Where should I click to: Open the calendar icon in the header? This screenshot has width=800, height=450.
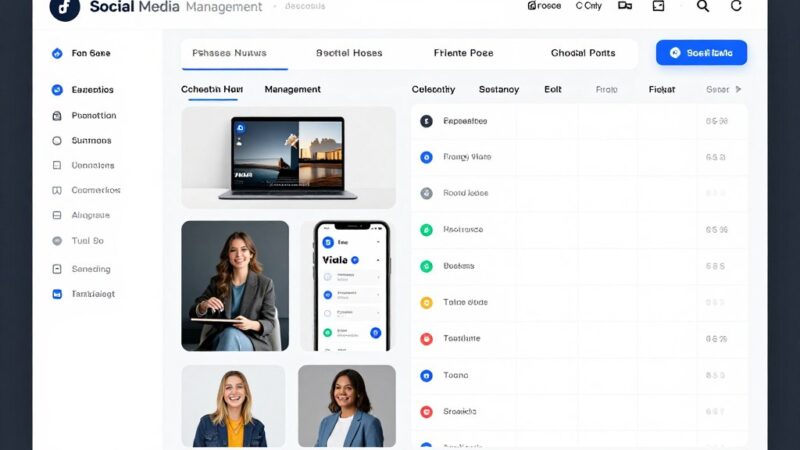tap(658, 6)
